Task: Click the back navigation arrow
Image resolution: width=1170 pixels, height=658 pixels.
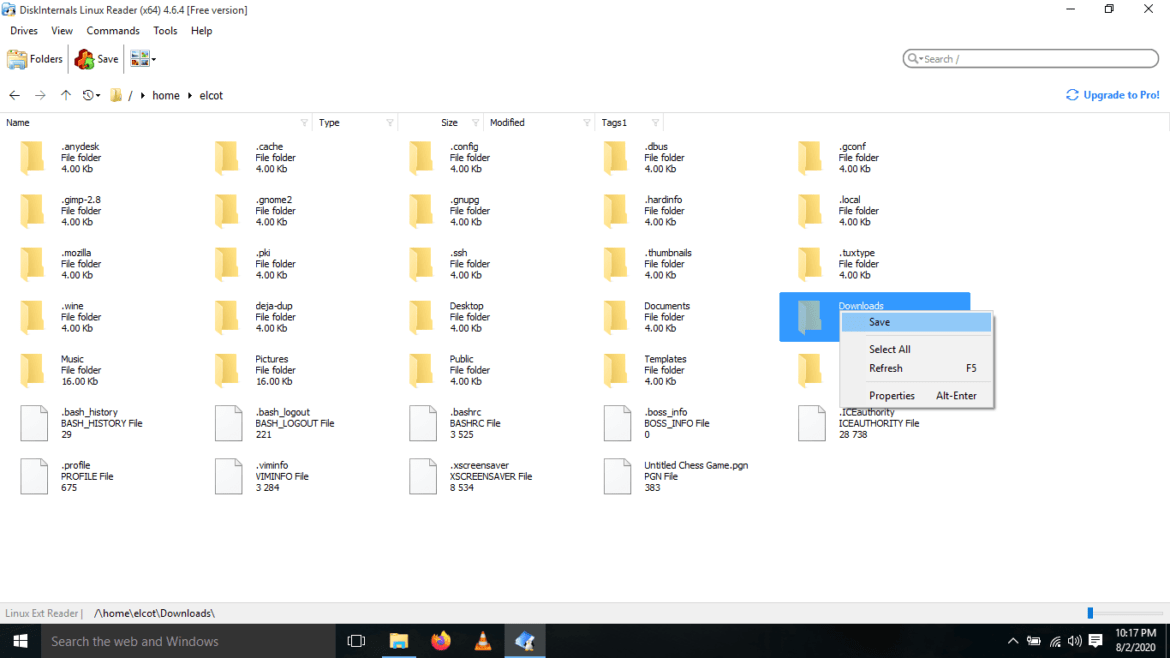Action: pos(14,95)
